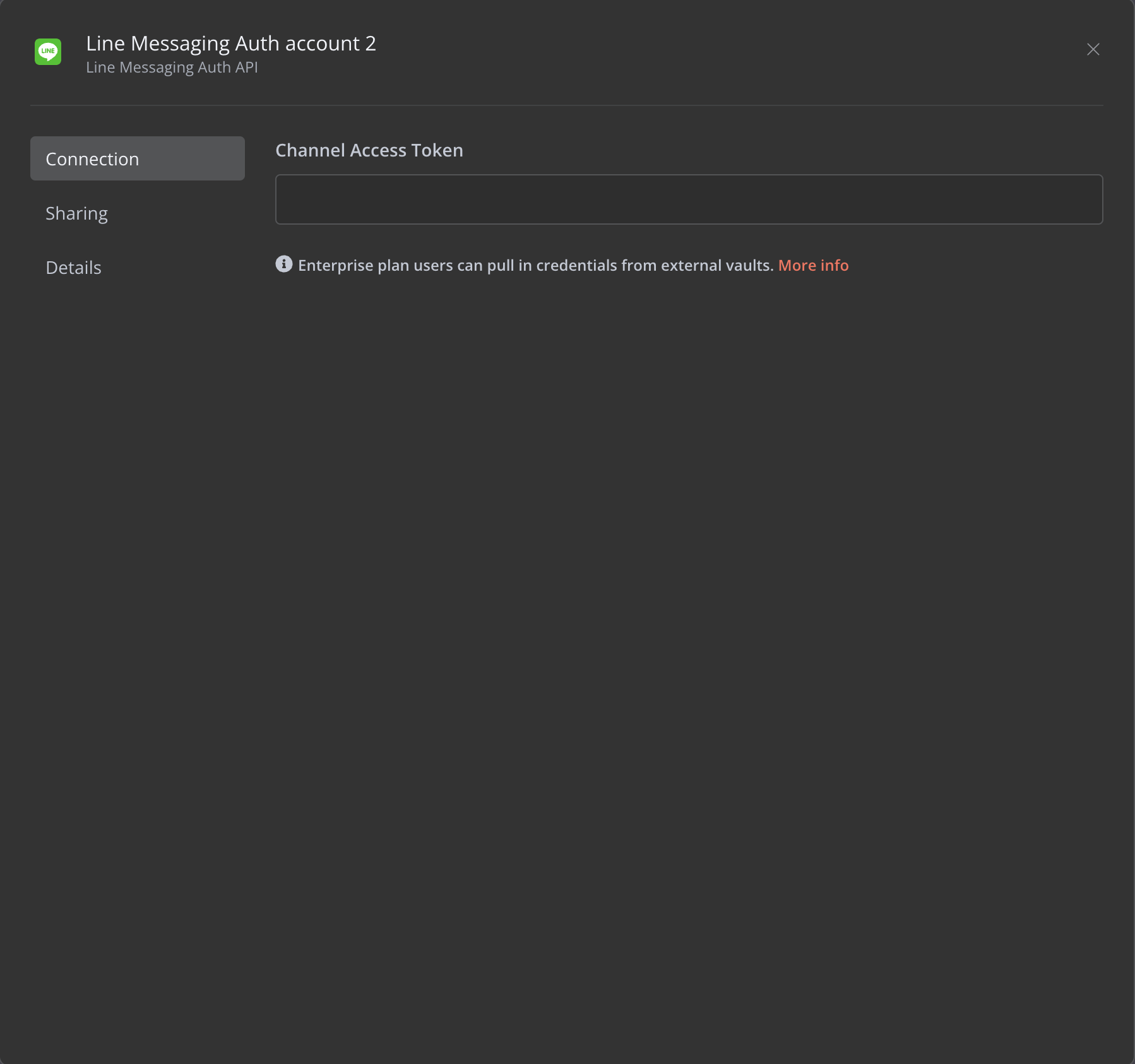Viewport: 1135px width, 1064px height.
Task: Click the 'Line Messaging Auth API' subtitle
Action: tap(172, 67)
